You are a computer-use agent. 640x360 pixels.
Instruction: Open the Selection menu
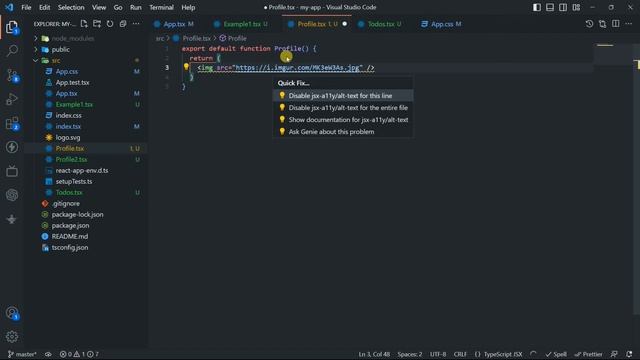tap(71, 7)
